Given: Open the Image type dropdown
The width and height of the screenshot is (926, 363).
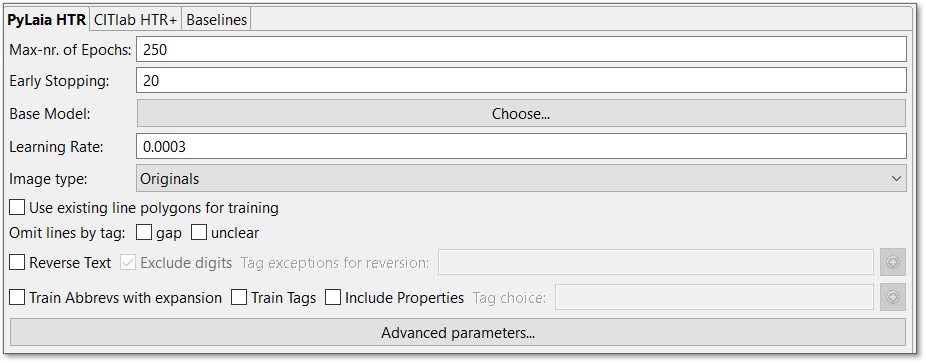Looking at the screenshot, I should tap(521, 178).
